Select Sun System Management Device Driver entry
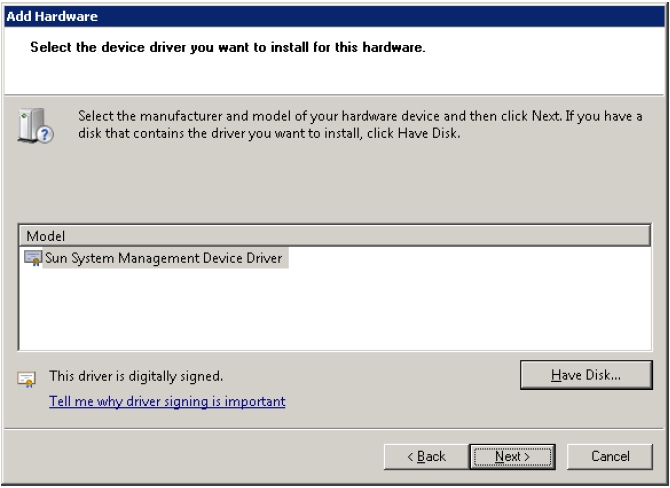The width and height of the screenshot is (670, 488). tap(164, 258)
